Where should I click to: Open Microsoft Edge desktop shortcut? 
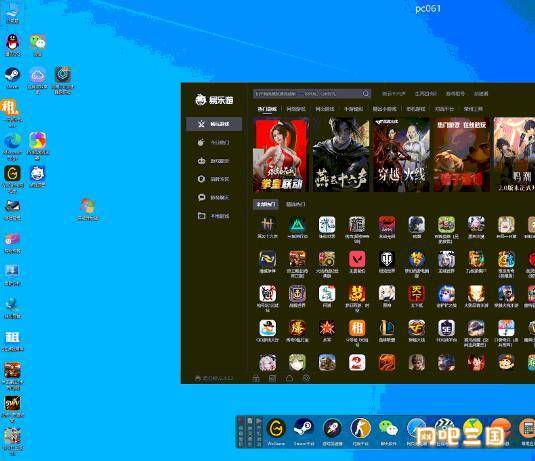click(x=13, y=146)
